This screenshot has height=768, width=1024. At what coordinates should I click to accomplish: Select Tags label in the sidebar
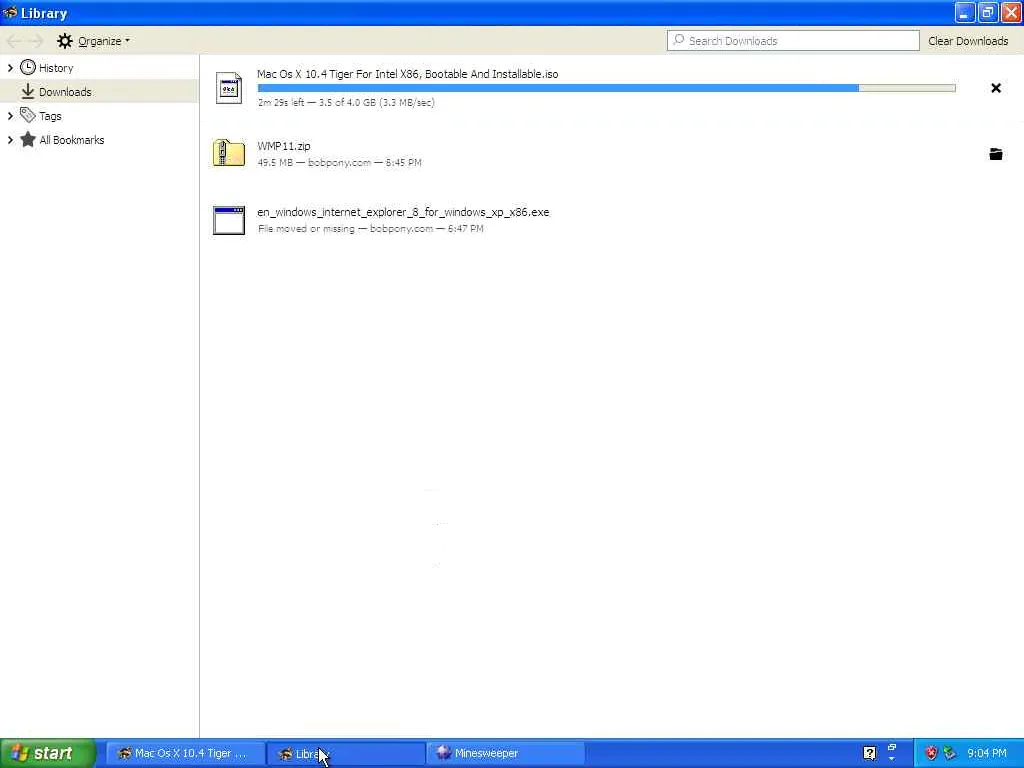pyautogui.click(x=50, y=116)
